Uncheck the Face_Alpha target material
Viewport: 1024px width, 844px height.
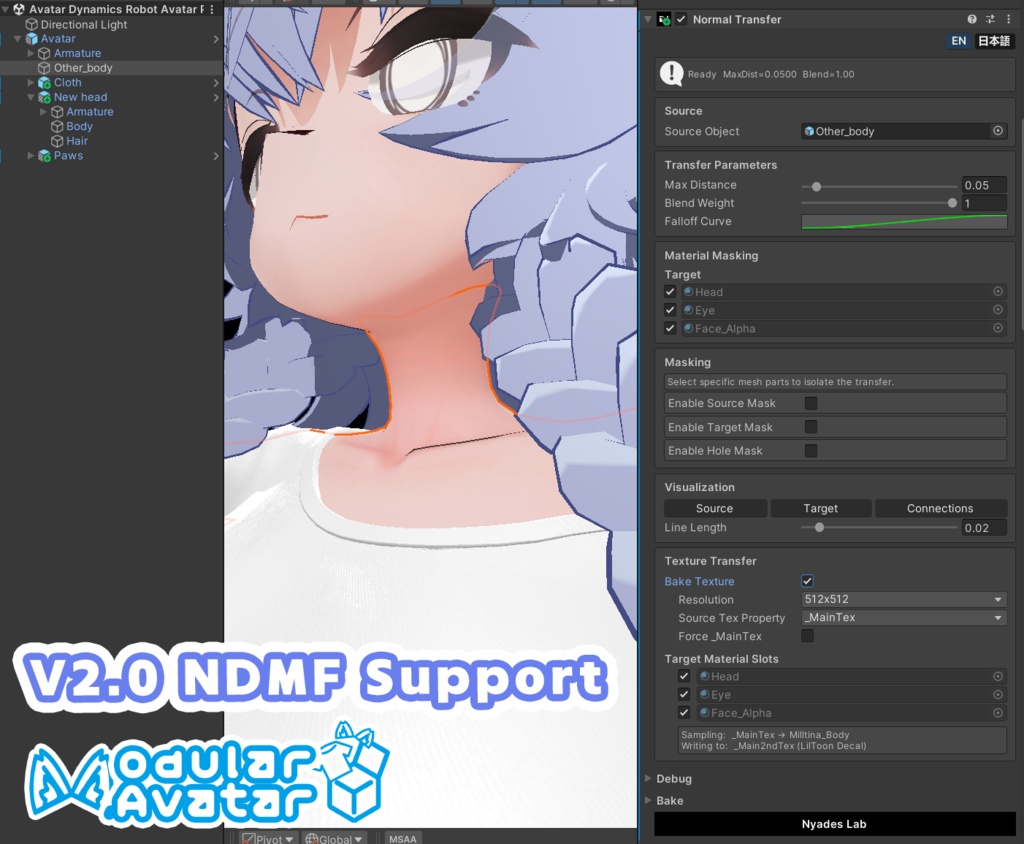click(x=670, y=328)
